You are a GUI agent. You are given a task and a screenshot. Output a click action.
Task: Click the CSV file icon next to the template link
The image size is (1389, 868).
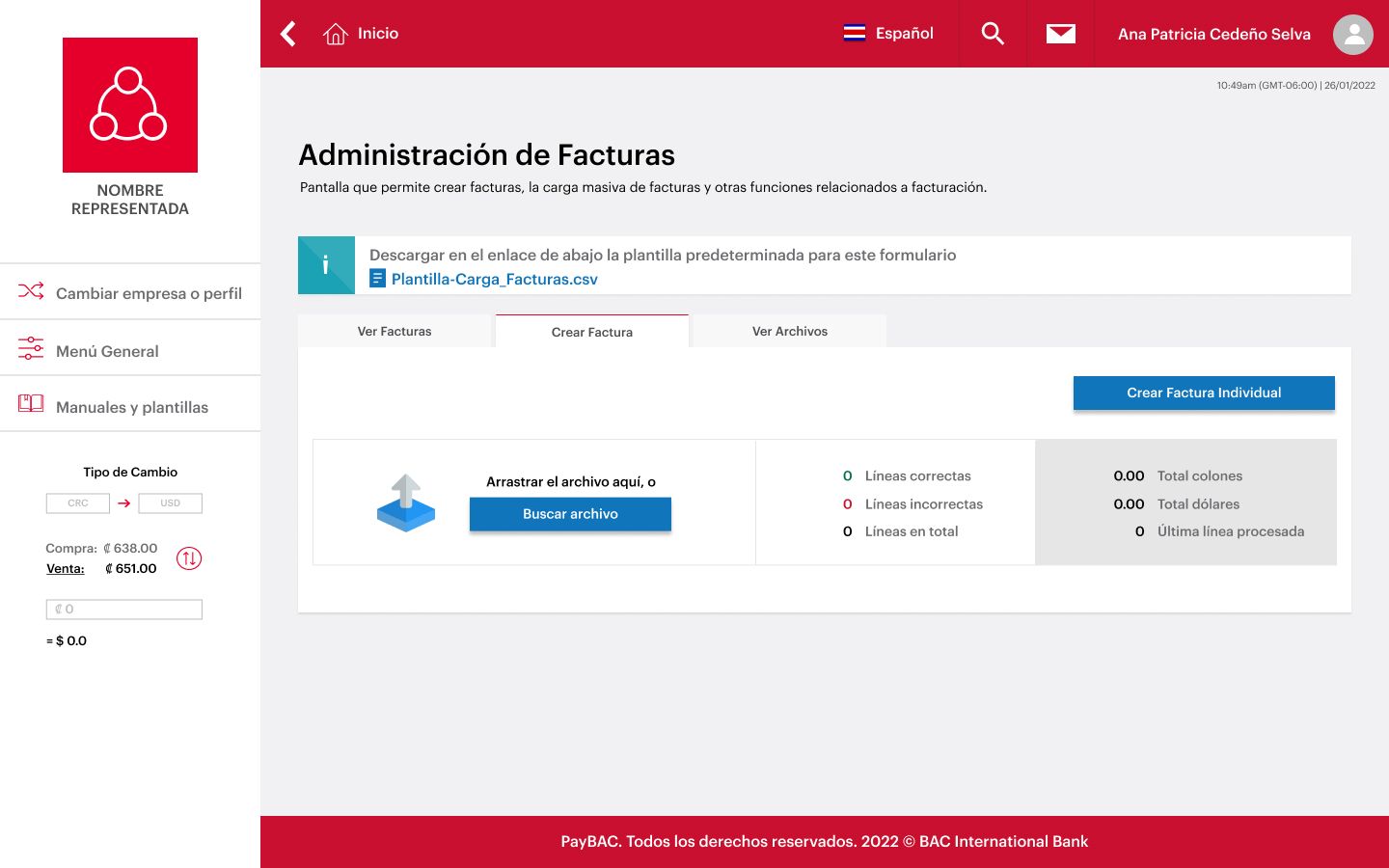click(x=377, y=278)
